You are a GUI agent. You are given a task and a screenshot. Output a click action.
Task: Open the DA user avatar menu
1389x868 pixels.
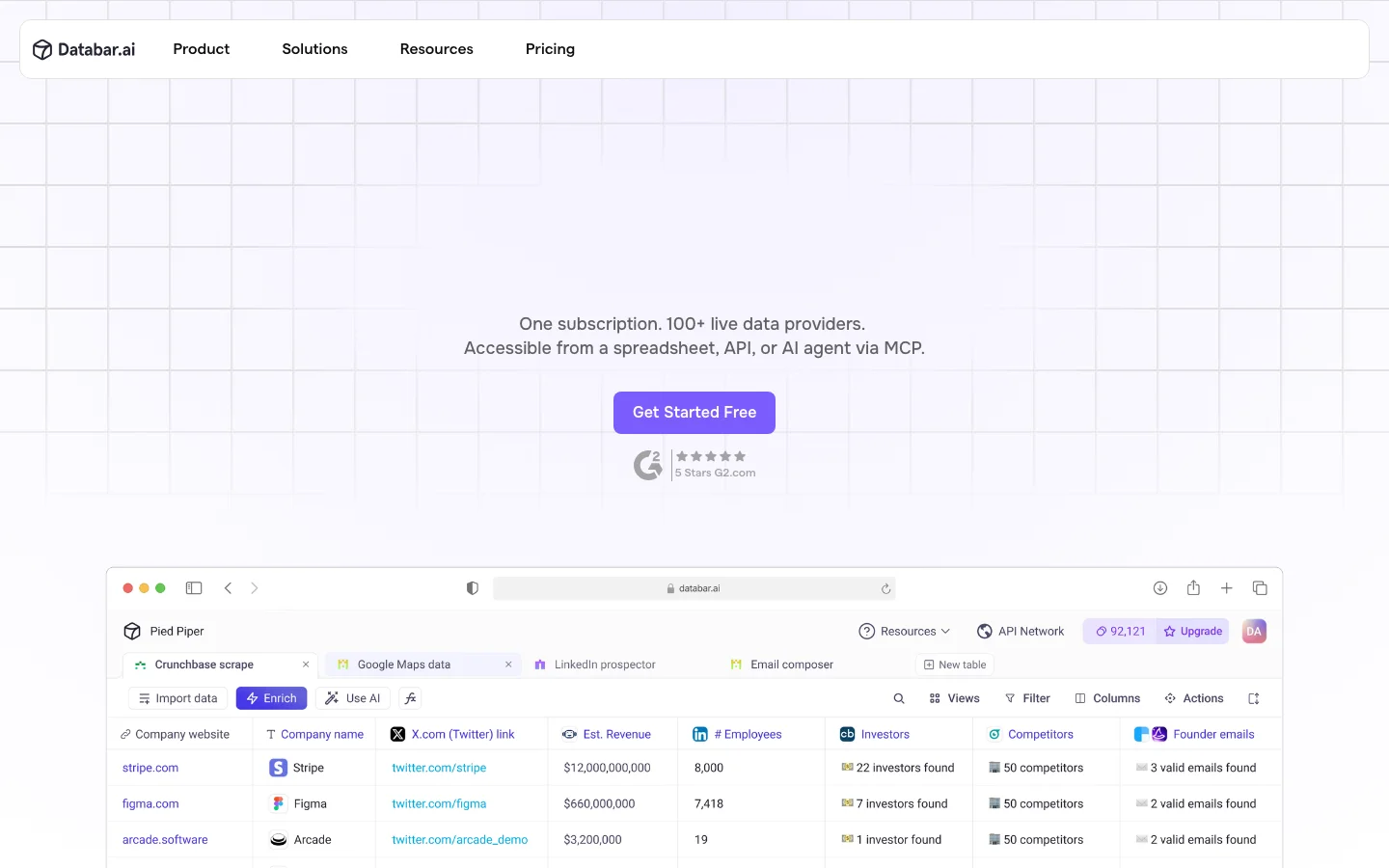coord(1254,632)
